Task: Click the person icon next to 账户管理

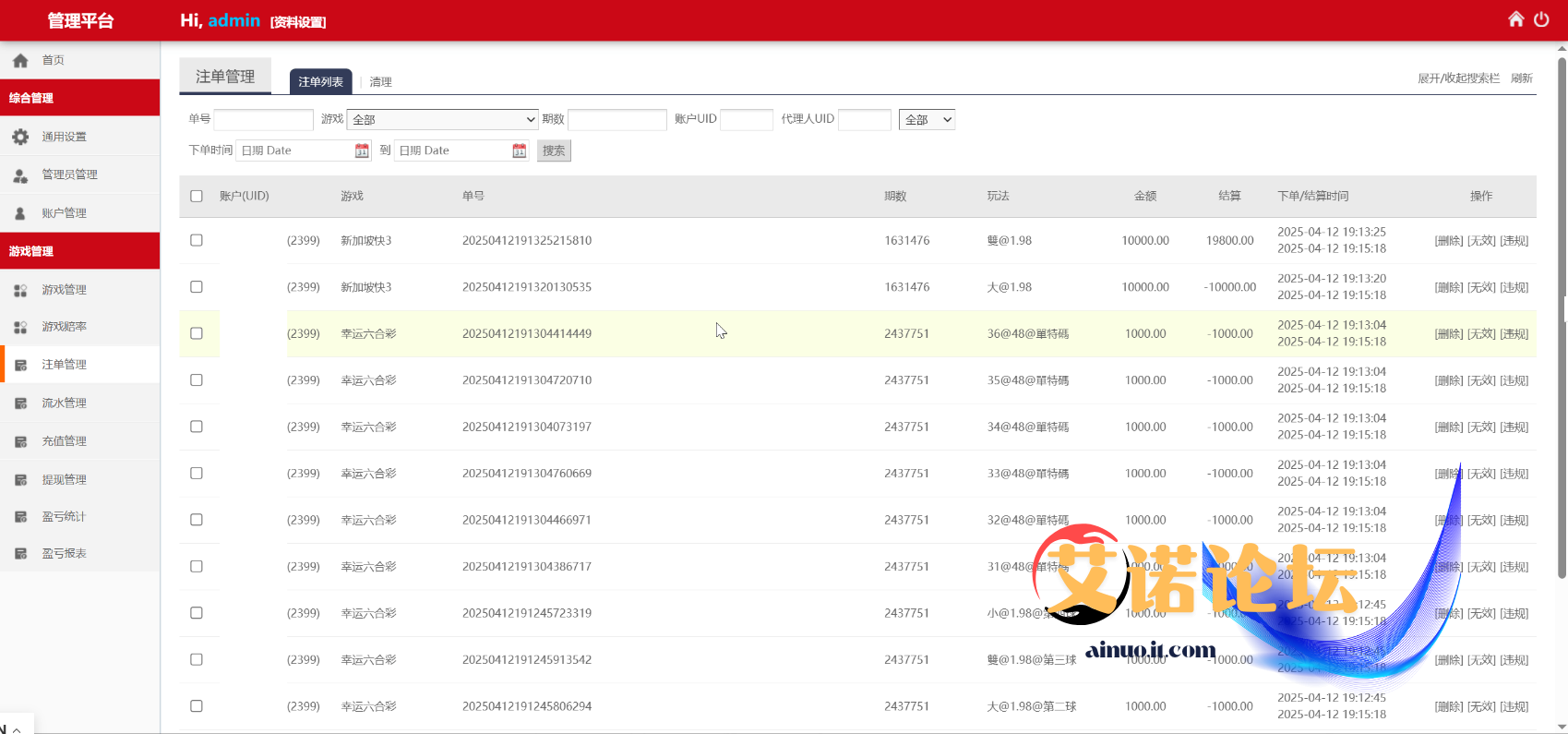Action: tap(20, 213)
